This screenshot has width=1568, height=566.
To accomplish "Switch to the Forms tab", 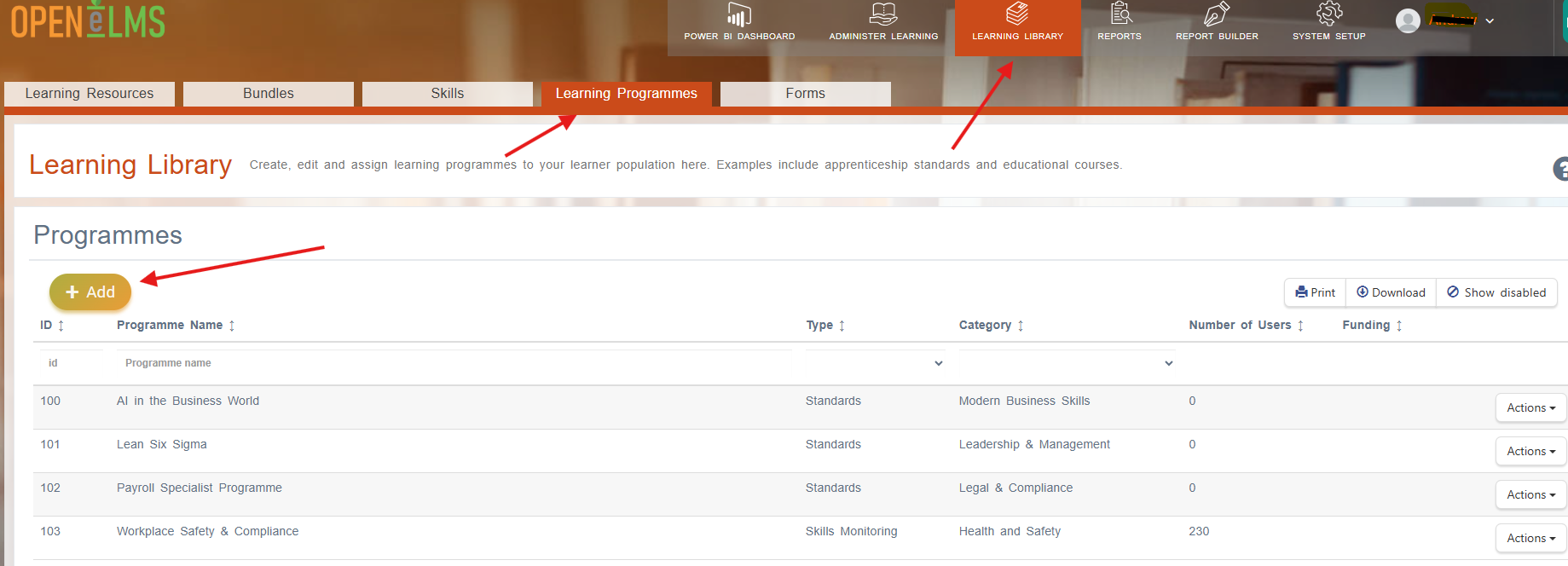I will [806, 94].
